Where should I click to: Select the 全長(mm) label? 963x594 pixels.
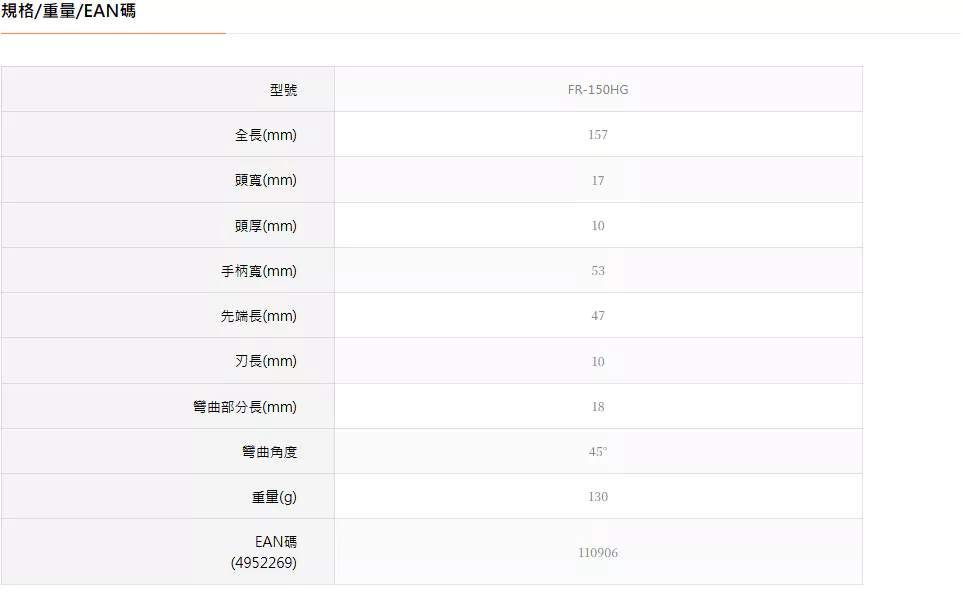pyautogui.click(x=265, y=135)
